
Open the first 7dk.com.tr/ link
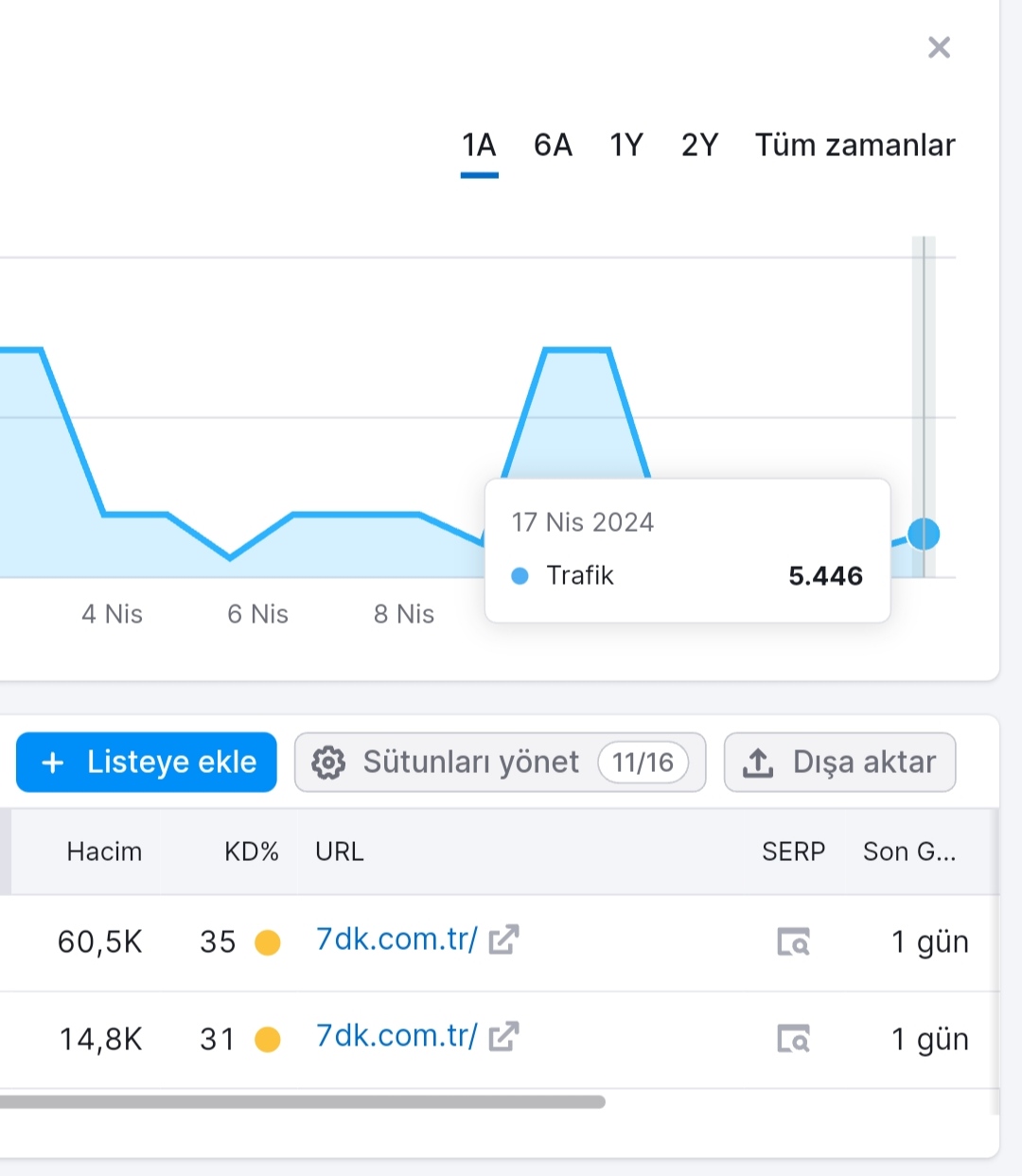point(396,939)
